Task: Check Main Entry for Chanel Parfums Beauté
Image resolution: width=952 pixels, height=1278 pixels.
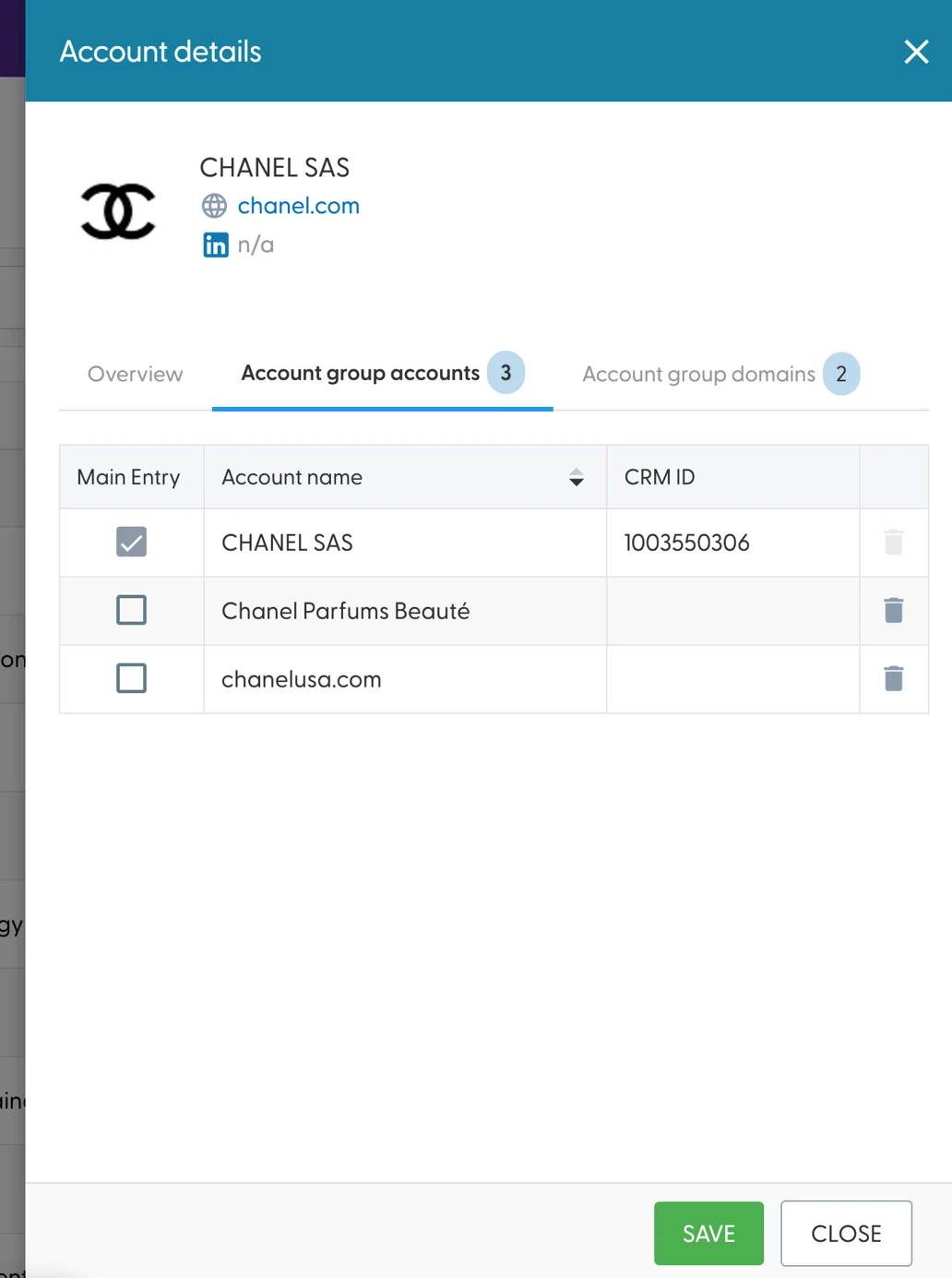Action: [x=131, y=610]
